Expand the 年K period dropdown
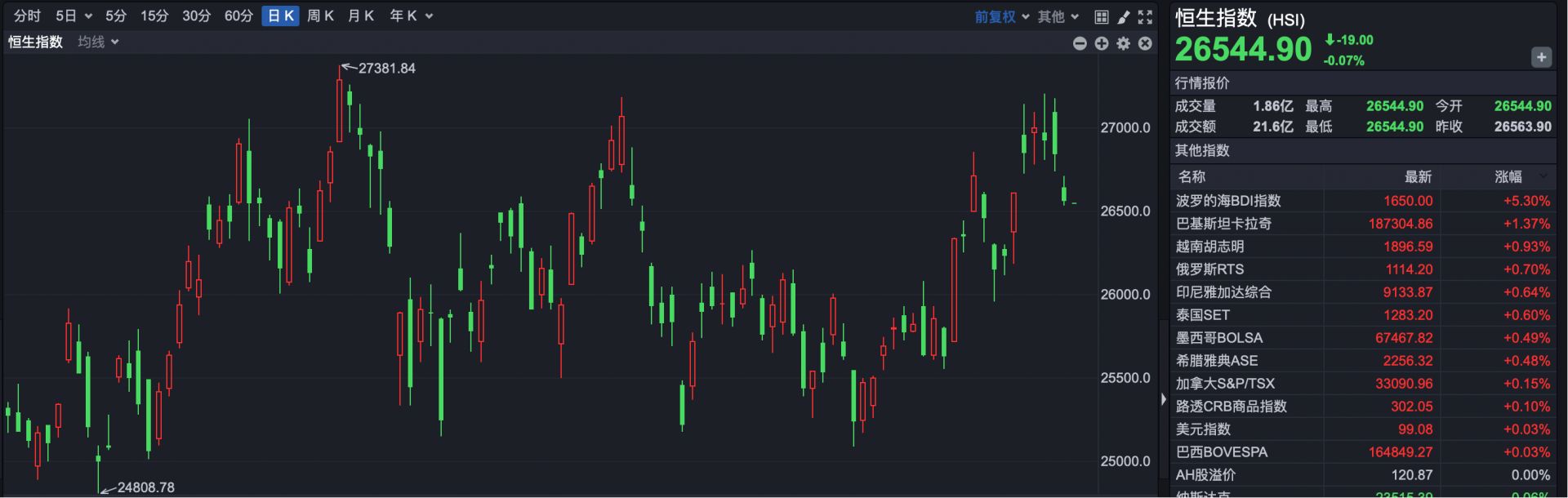This screenshot has width=1568, height=498. click(411, 16)
